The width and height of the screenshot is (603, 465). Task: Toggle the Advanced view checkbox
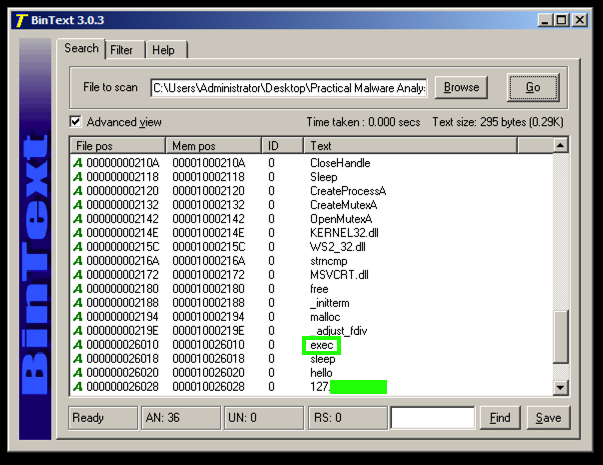pyautogui.click(x=75, y=122)
